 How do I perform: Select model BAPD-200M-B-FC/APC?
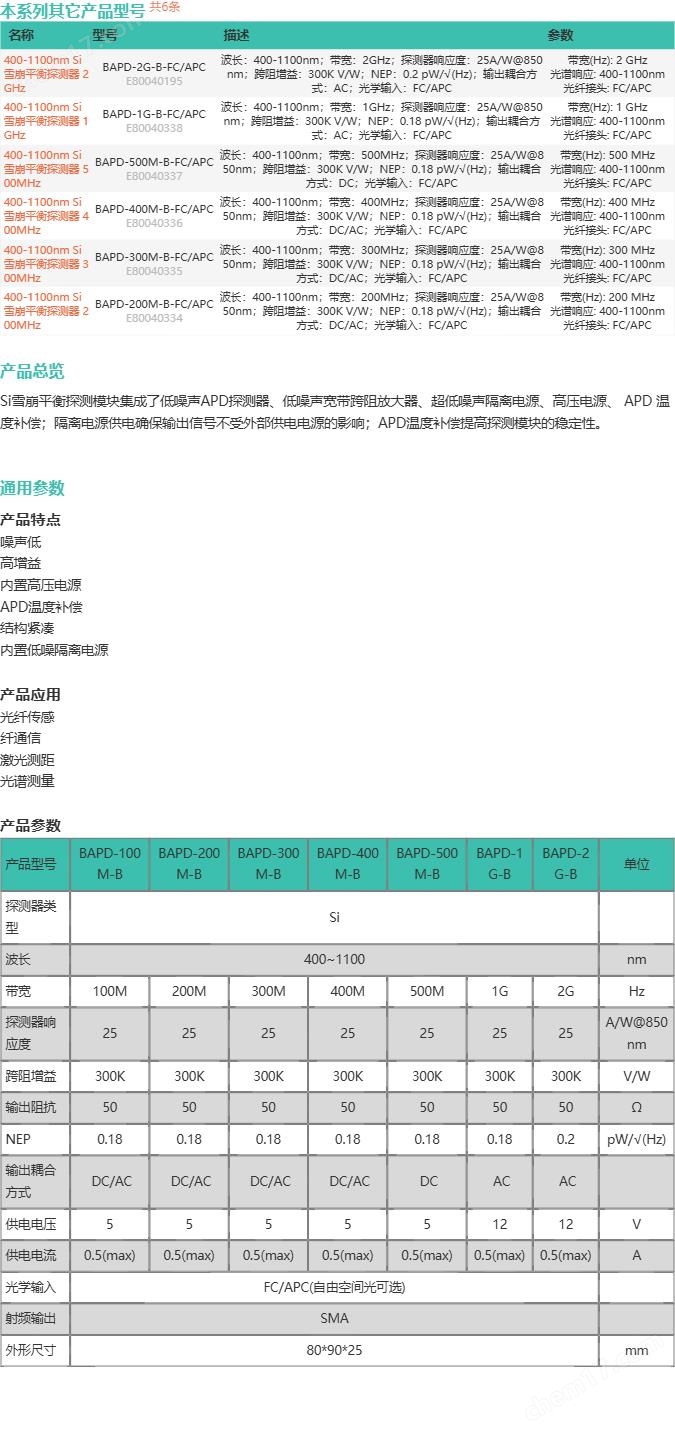click(154, 304)
